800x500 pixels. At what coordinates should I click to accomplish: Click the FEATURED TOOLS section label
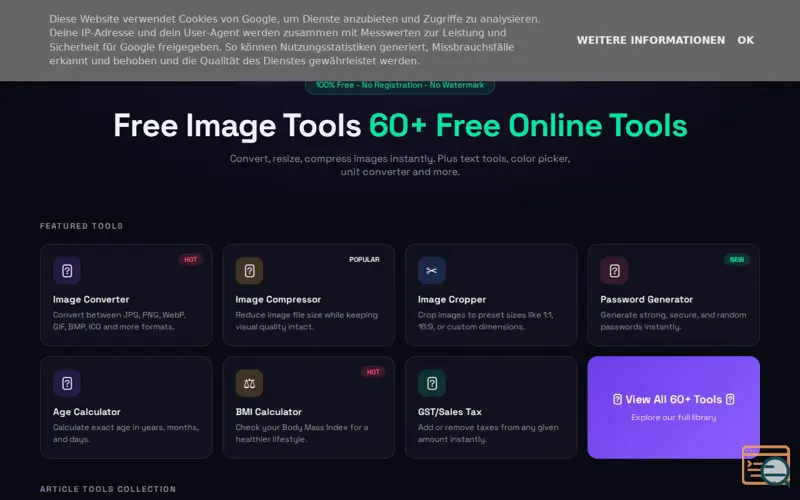pyautogui.click(x=82, y=226)
